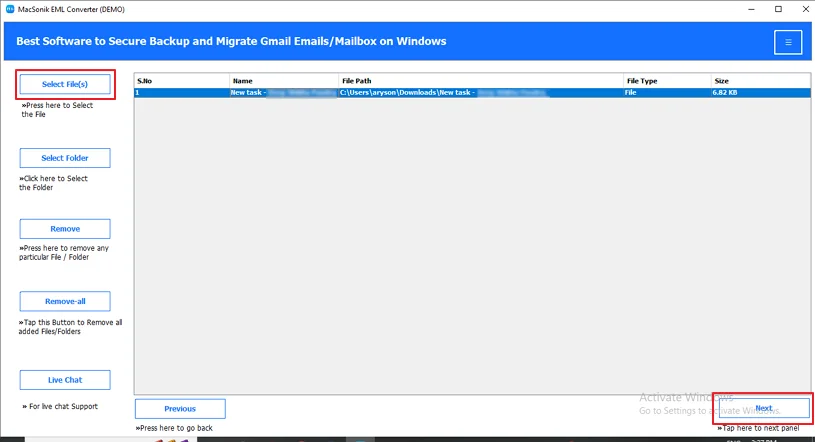Screen dimensions: 815x442
Task: Select the file path cell starting C:\Users\aryson
Action: (481, 93)
